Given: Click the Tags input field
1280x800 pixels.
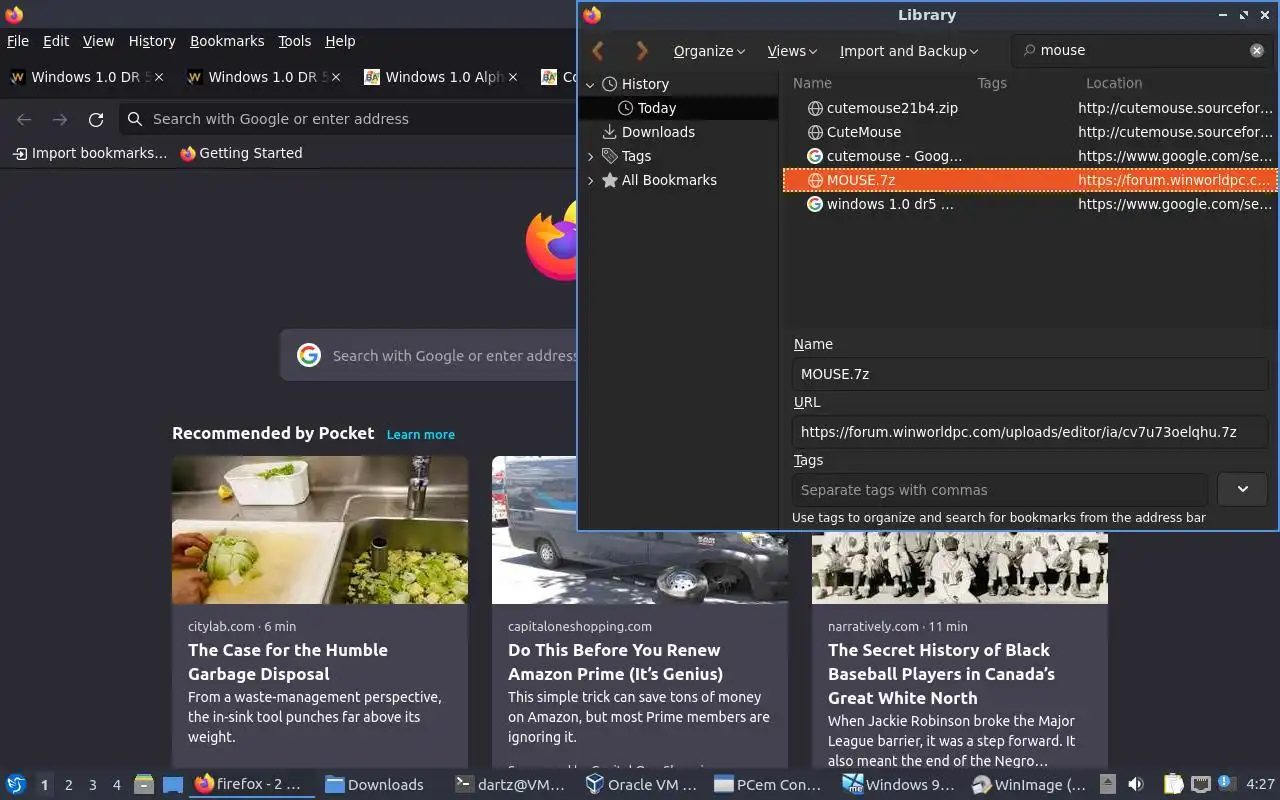Looking at the screenshot, I should pos(999,490).
